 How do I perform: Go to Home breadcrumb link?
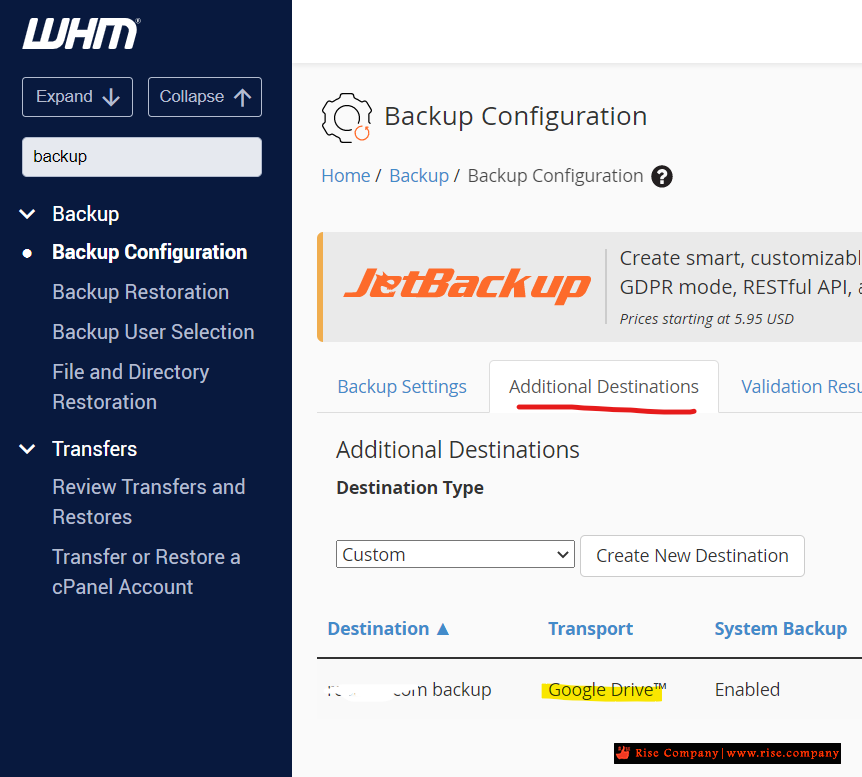[x=346, y=176]
